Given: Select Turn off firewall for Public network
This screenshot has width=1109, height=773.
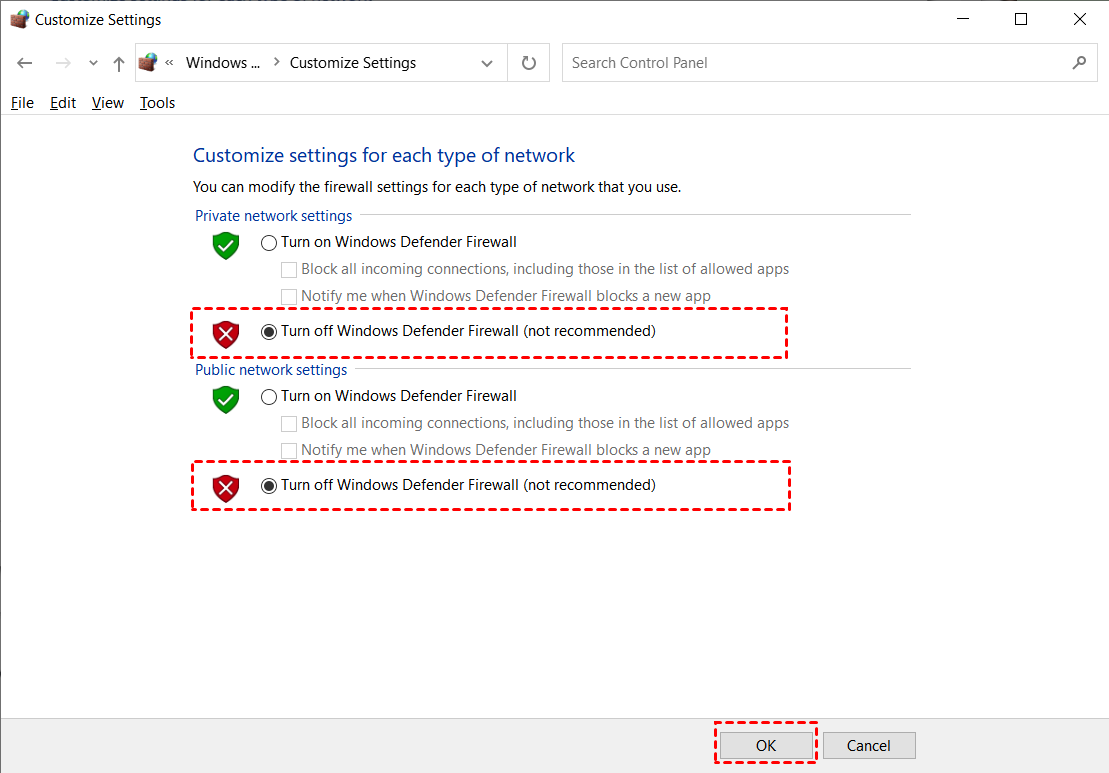Looking at the screenshot, I should click(269, 486).
